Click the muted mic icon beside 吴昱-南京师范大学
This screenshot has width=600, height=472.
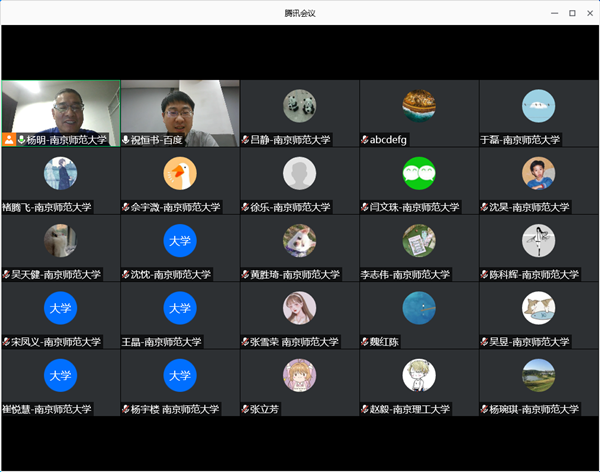click(484, 342)
